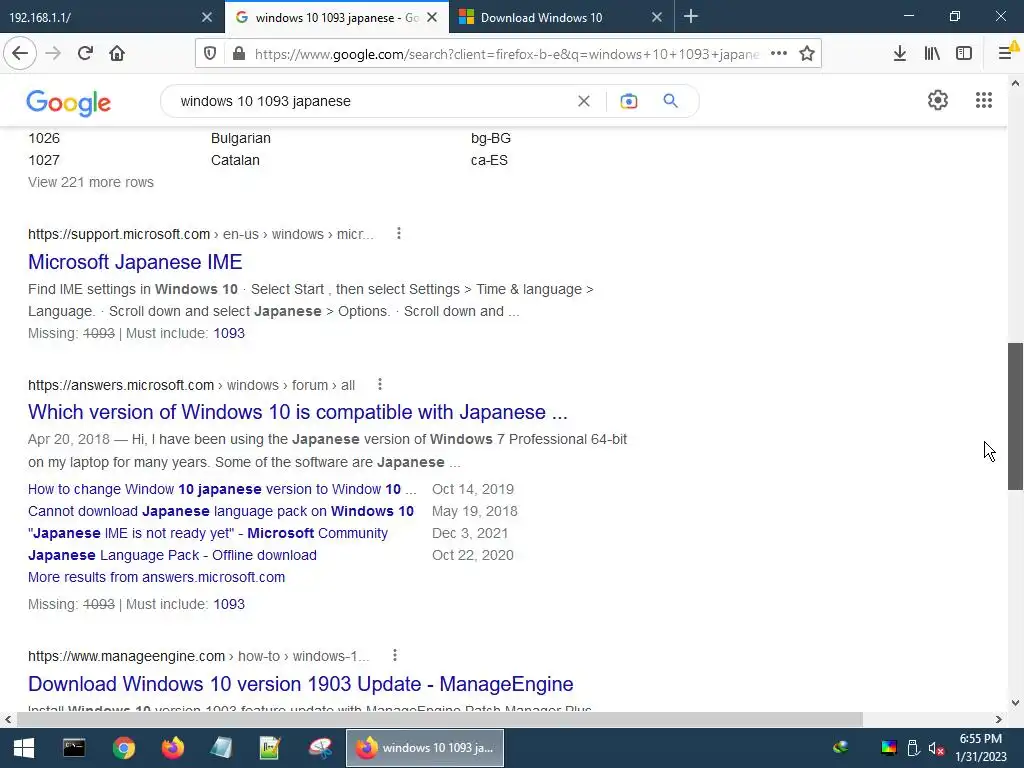Click the muted volume tray icon
This screenshot has height=768, width=1024.
pos(936,748)
